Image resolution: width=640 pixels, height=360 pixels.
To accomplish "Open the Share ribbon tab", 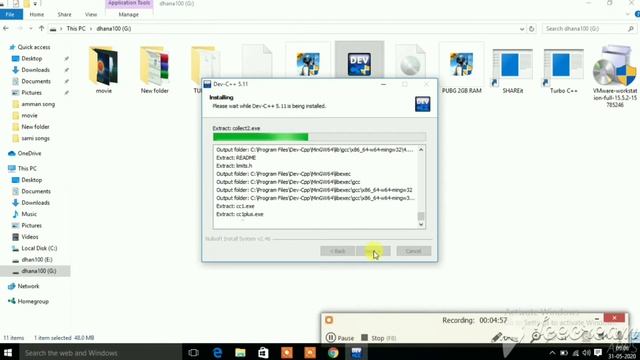I will [x=64, y=14].
